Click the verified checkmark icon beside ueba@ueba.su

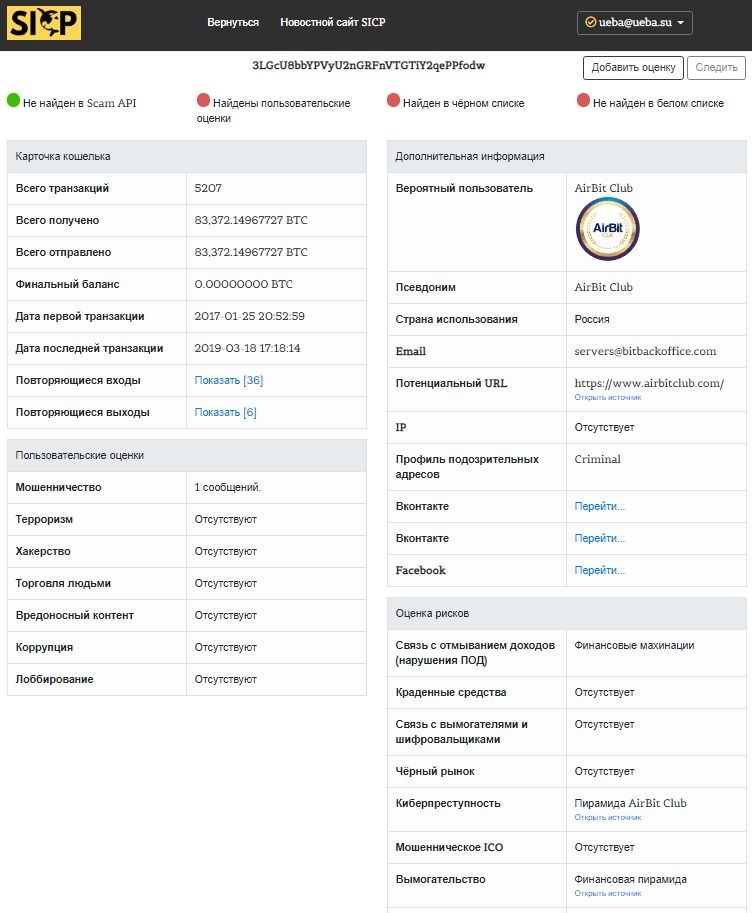click(590, 23)
